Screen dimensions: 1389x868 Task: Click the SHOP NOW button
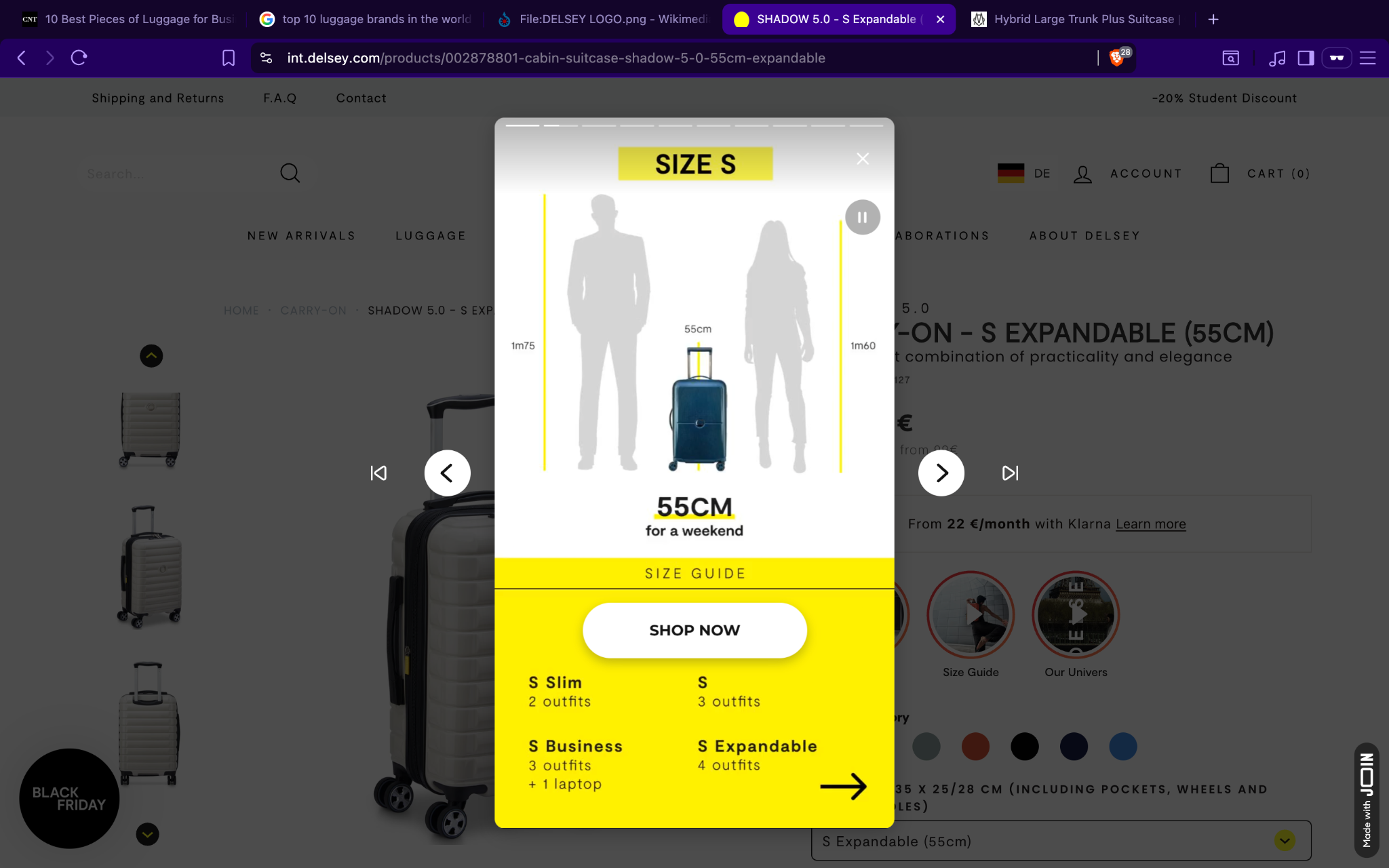pos(694,630)
